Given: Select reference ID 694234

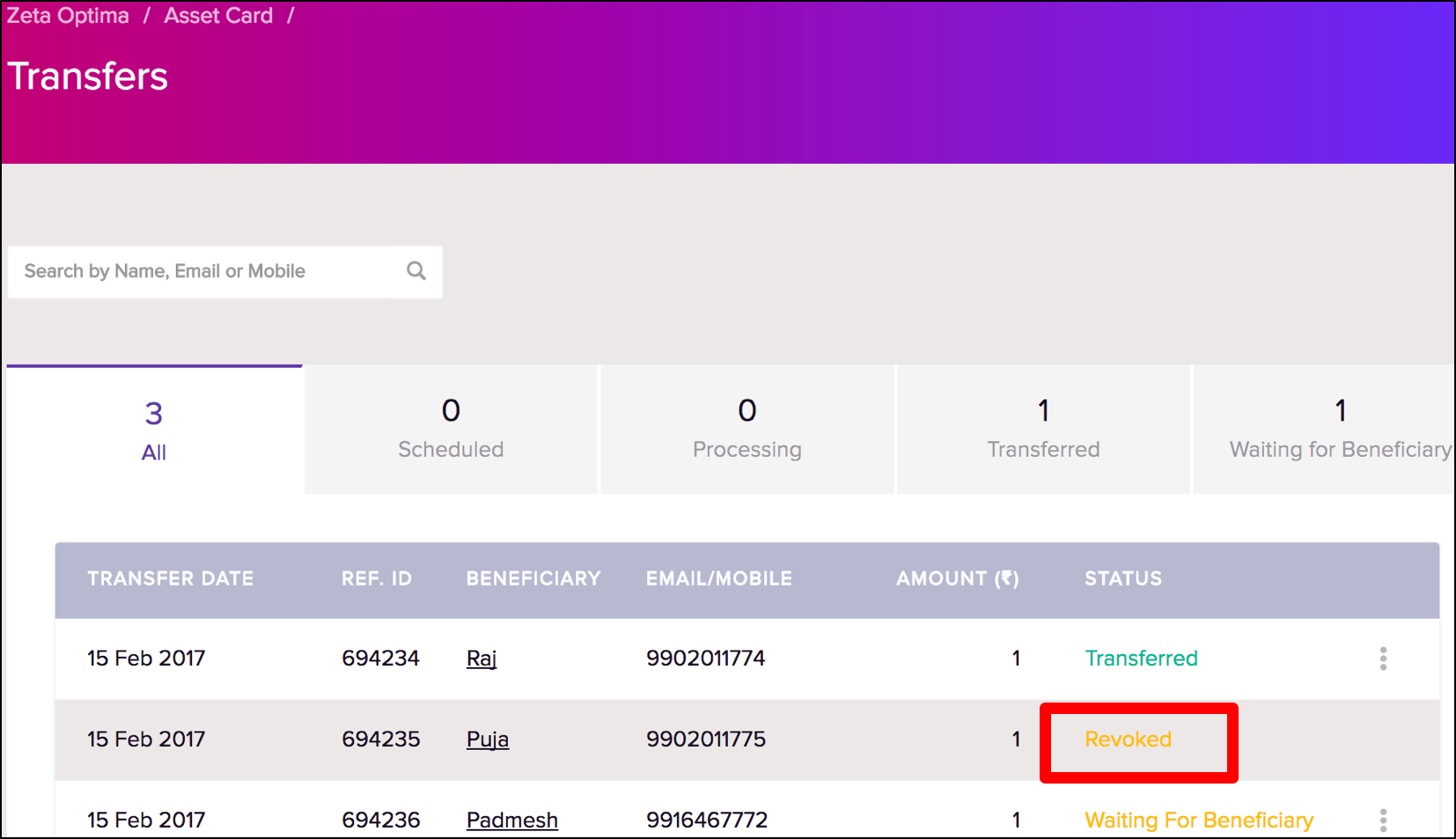Looking at the screenshot, I should 381,659.
